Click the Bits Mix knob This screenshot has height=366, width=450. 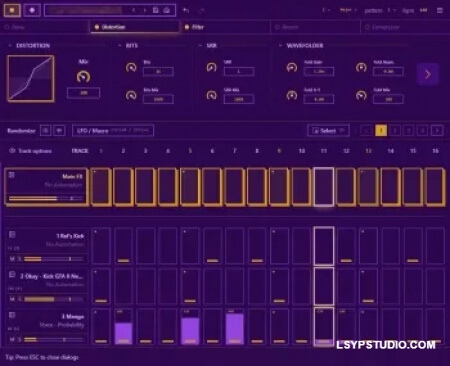131,96
